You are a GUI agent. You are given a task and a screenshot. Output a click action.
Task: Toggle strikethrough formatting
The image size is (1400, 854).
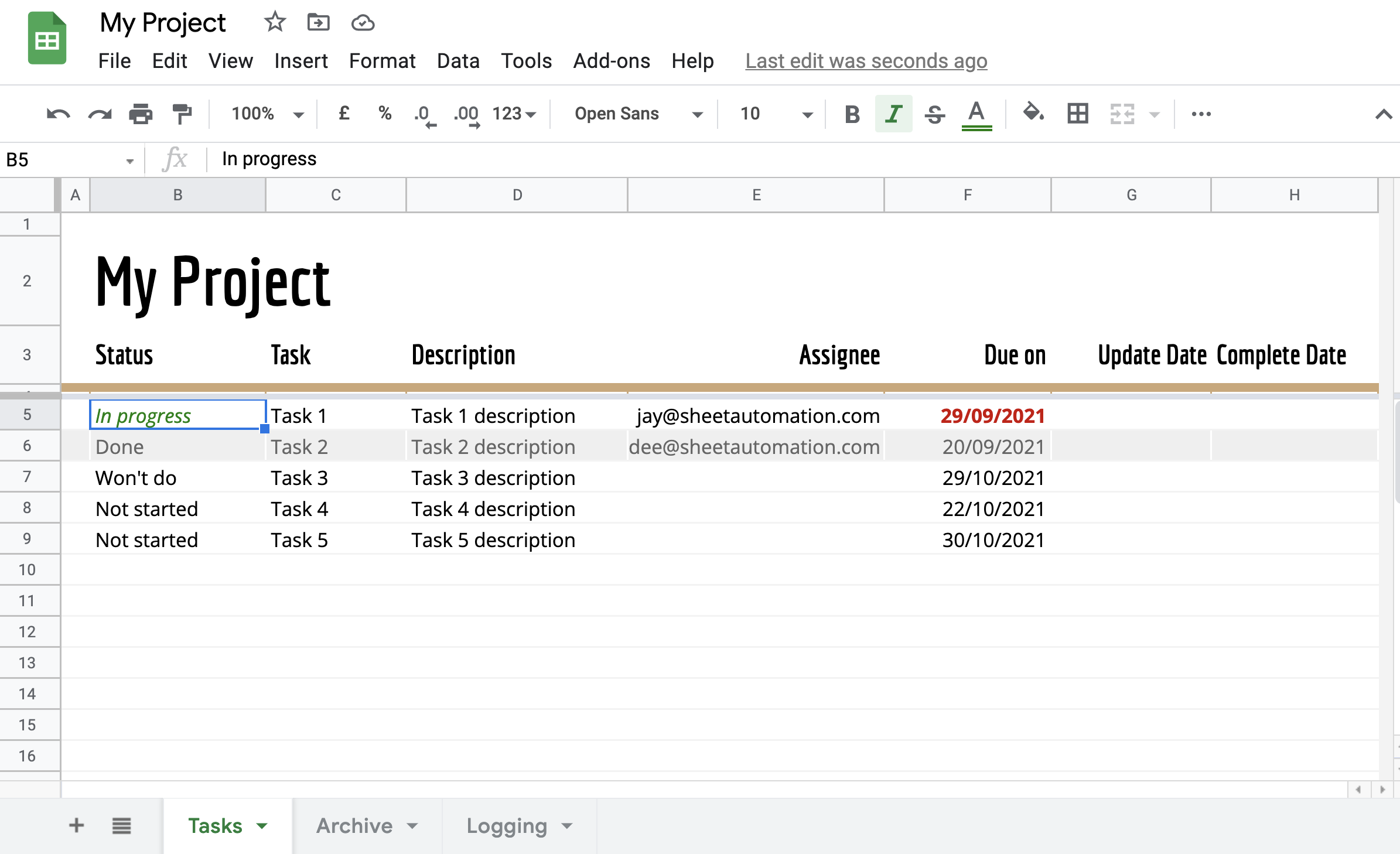click(x=934, y=114)
